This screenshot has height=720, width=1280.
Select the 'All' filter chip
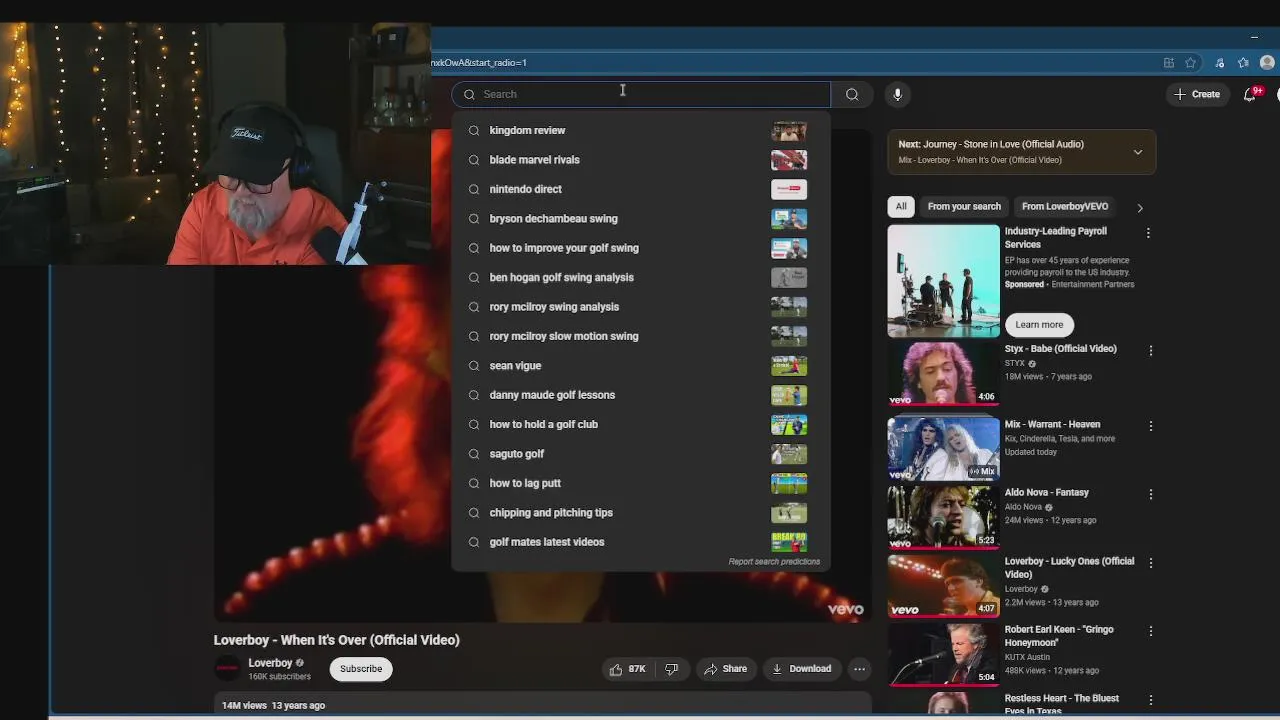click(901, 206)
